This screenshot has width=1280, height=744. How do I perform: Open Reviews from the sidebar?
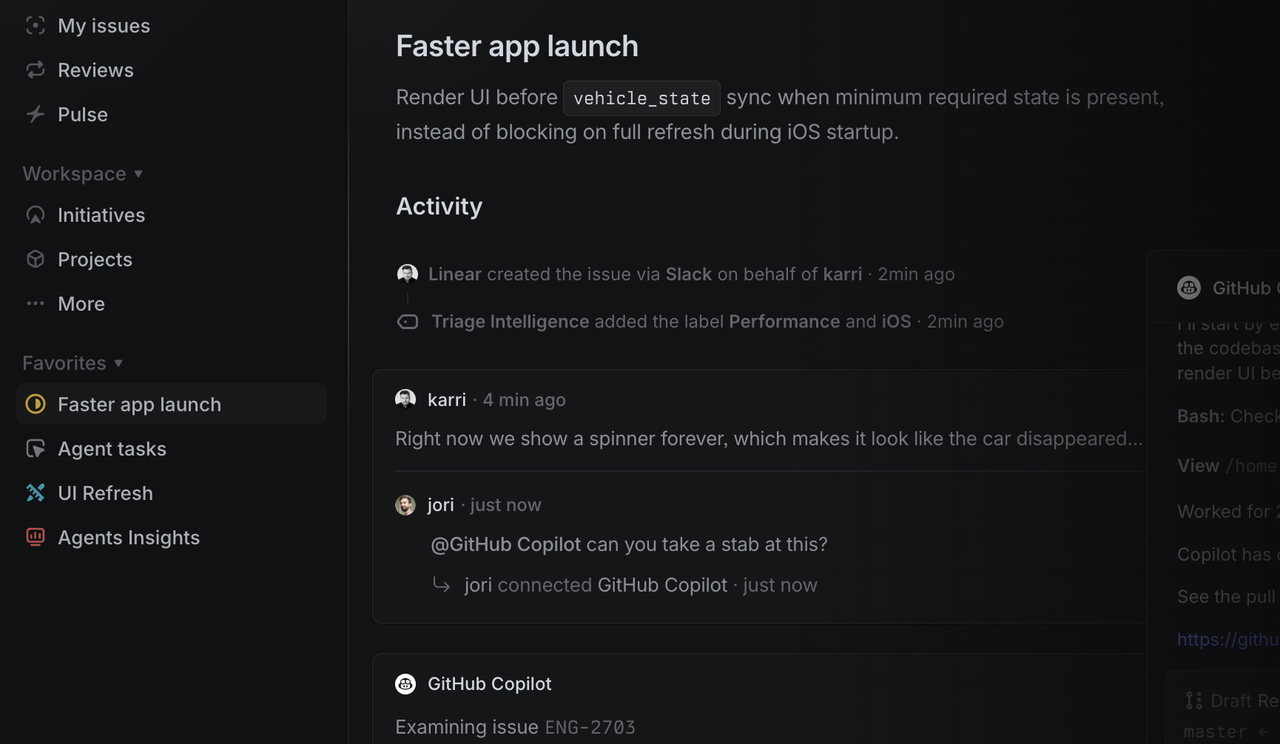tap(95, 70)
